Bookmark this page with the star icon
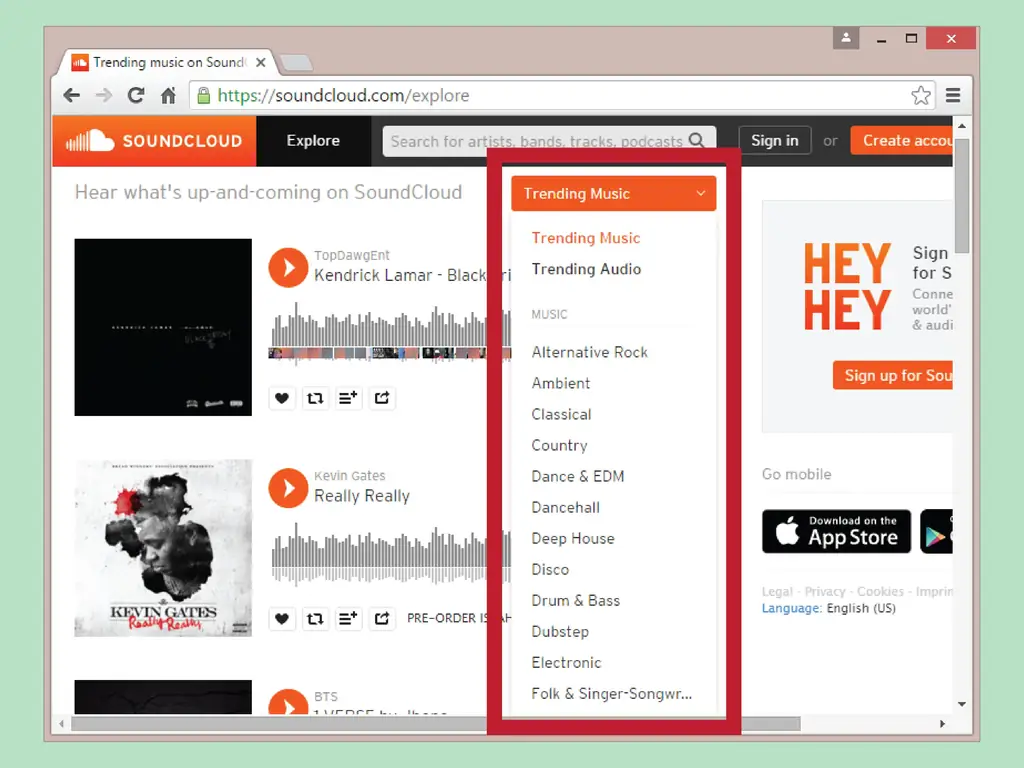The height and width of the screenshot is (768, 1024). click(x=921, y=95)
